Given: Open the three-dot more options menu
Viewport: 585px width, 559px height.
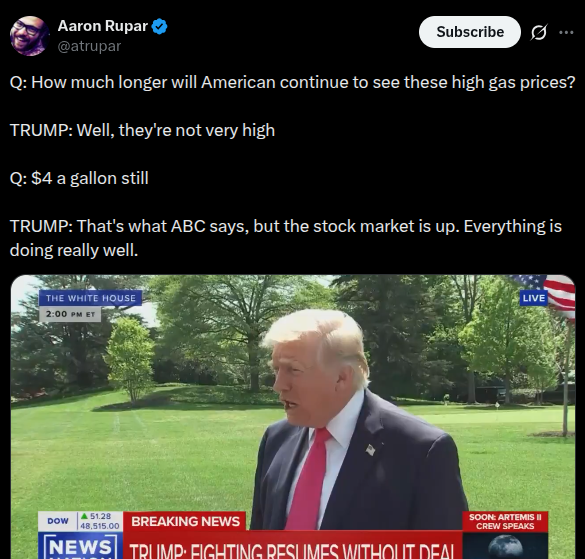Looking at the screenshot, I should click(566, 32).
